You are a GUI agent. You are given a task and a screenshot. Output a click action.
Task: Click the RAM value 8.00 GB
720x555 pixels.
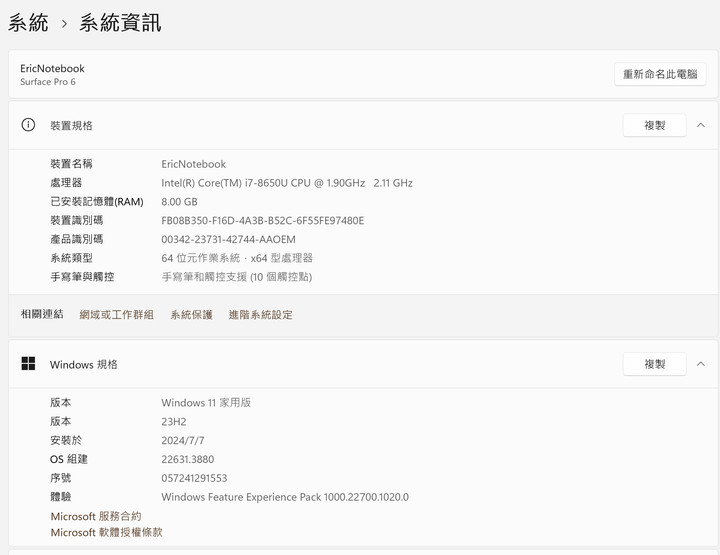179,202
